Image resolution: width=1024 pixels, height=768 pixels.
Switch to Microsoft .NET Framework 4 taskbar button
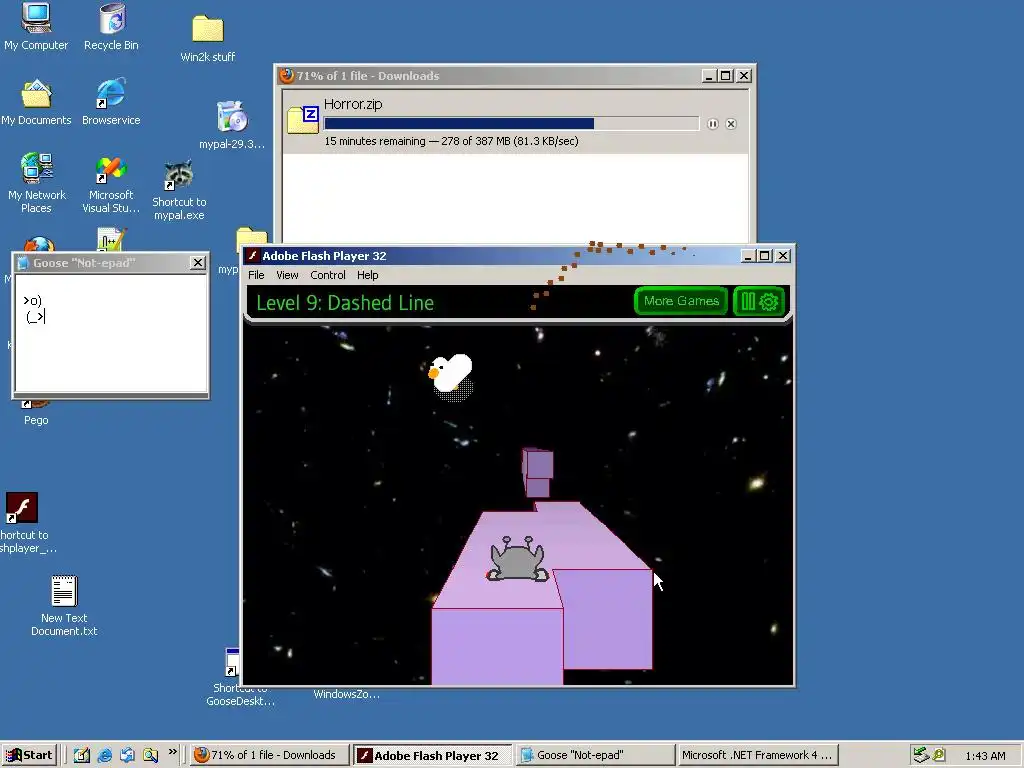(758, 755)
